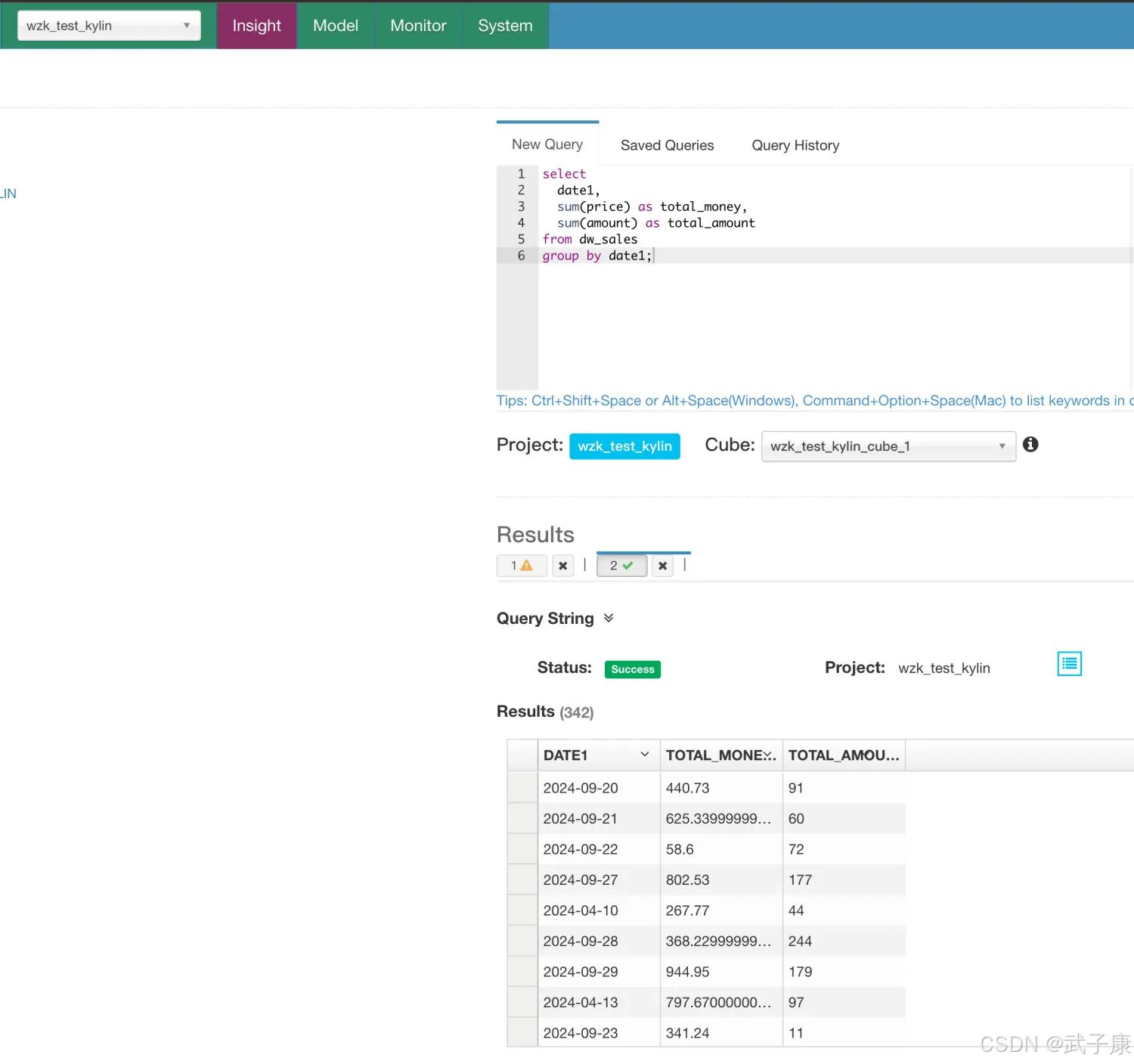This screenshot has height=1064, width=1134.
Task: Close result tab 1
Action: point(563,566)
